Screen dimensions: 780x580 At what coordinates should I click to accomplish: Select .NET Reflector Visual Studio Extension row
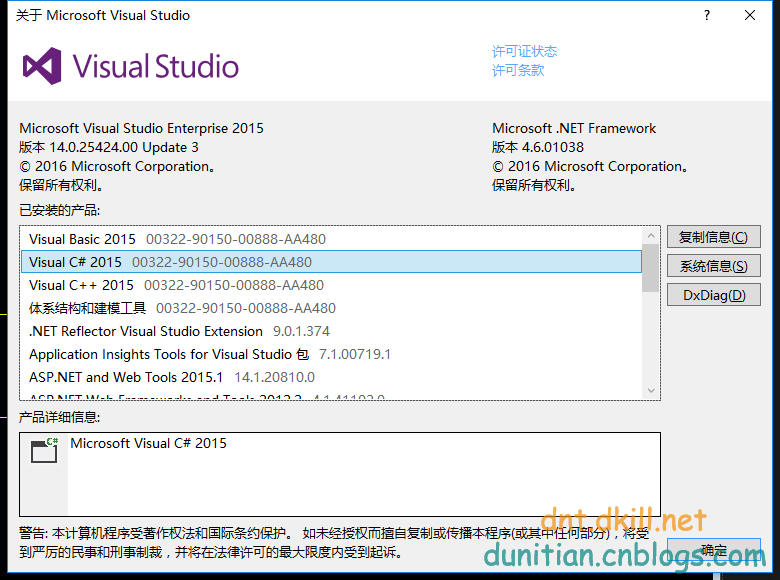pyautogui.click(x=331, y=331)
